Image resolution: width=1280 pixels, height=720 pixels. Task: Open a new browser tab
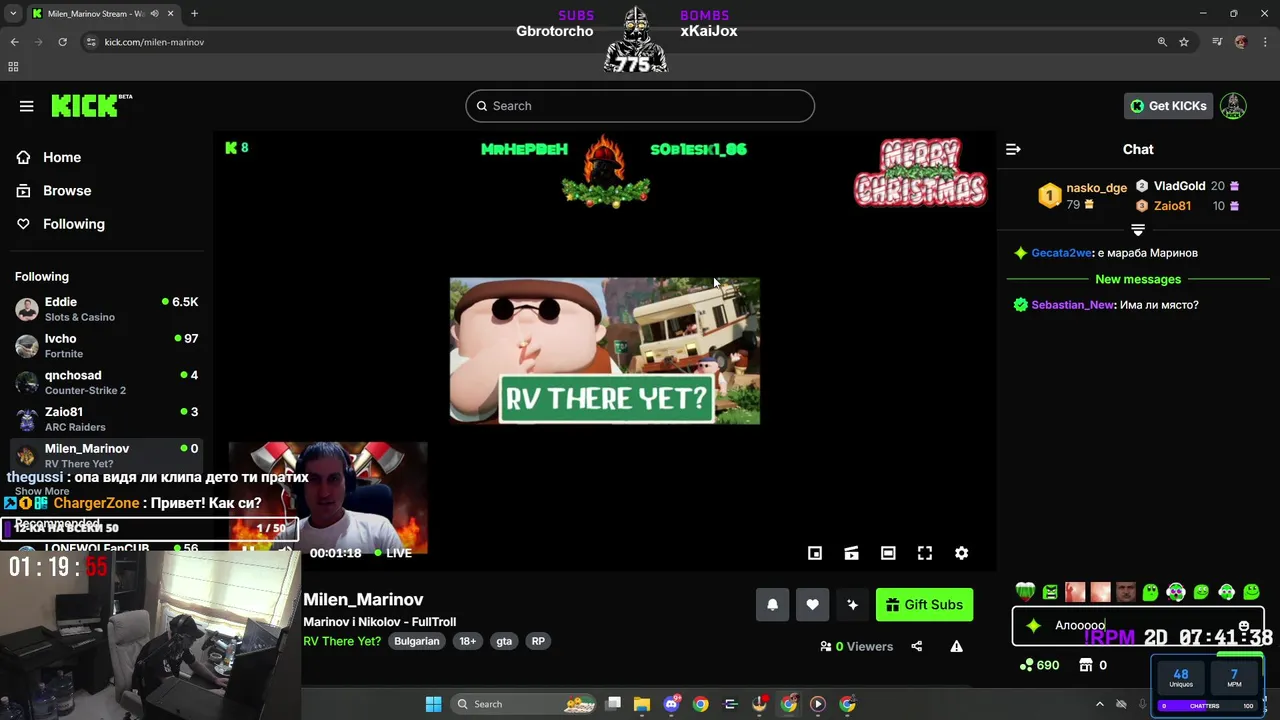coord(194,14)
